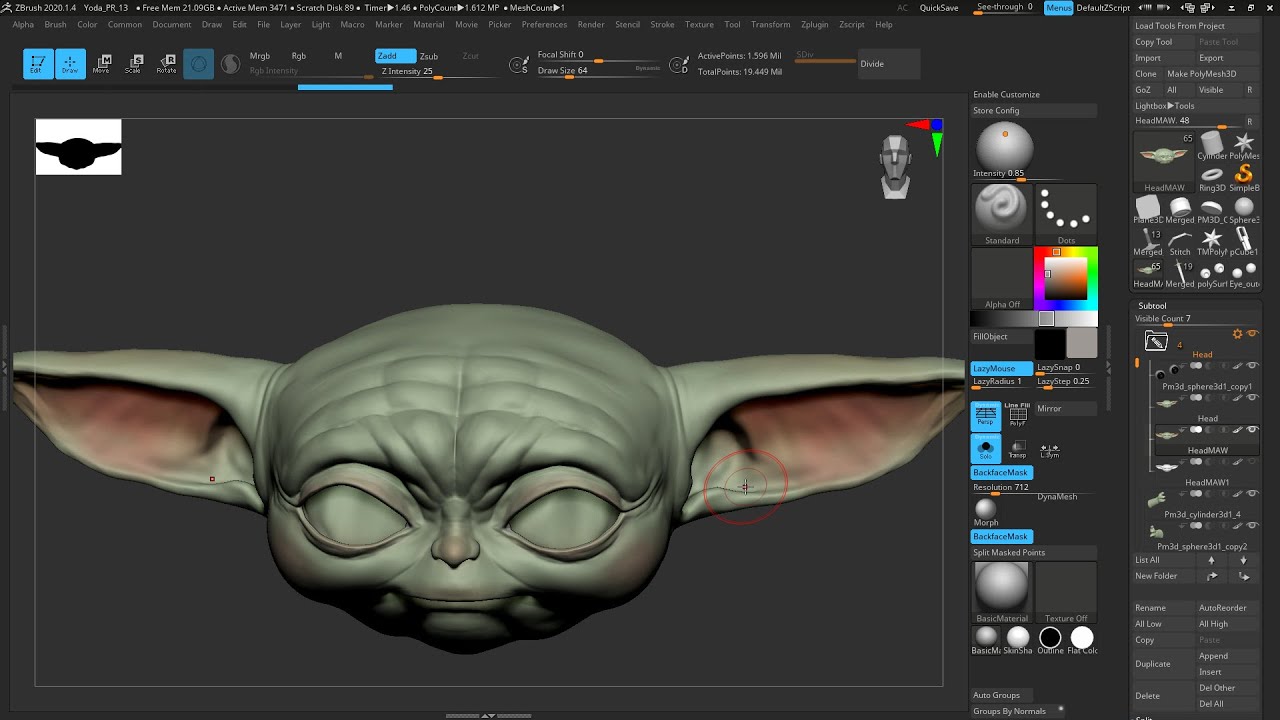Select the Flat Color material sphere
Viewport: 1280px width, 720px height.
pyautogui.click(x=1082, y=640)
